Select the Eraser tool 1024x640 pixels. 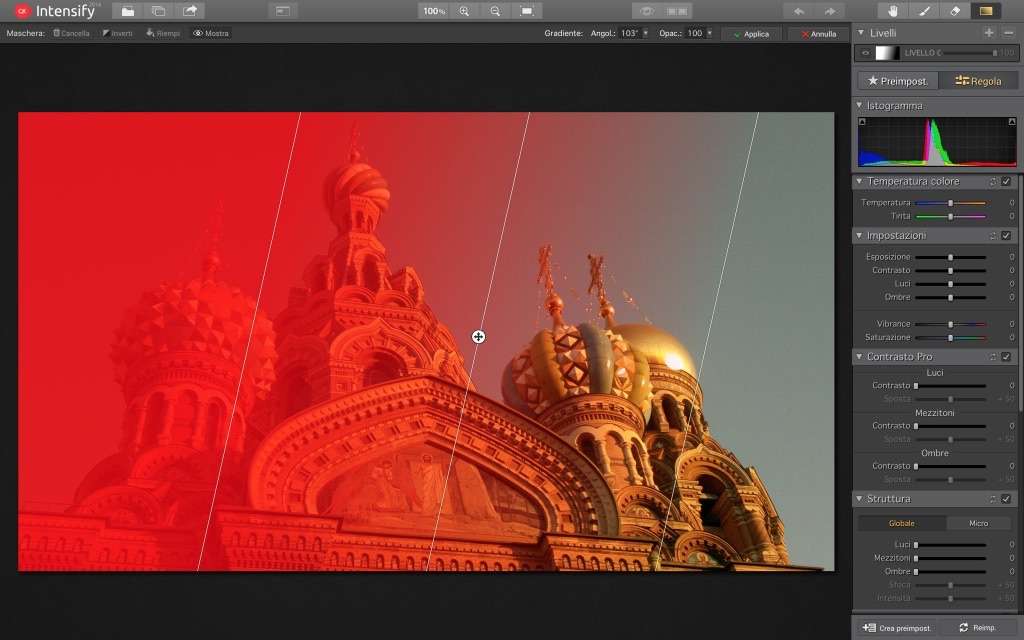point(954,11)
